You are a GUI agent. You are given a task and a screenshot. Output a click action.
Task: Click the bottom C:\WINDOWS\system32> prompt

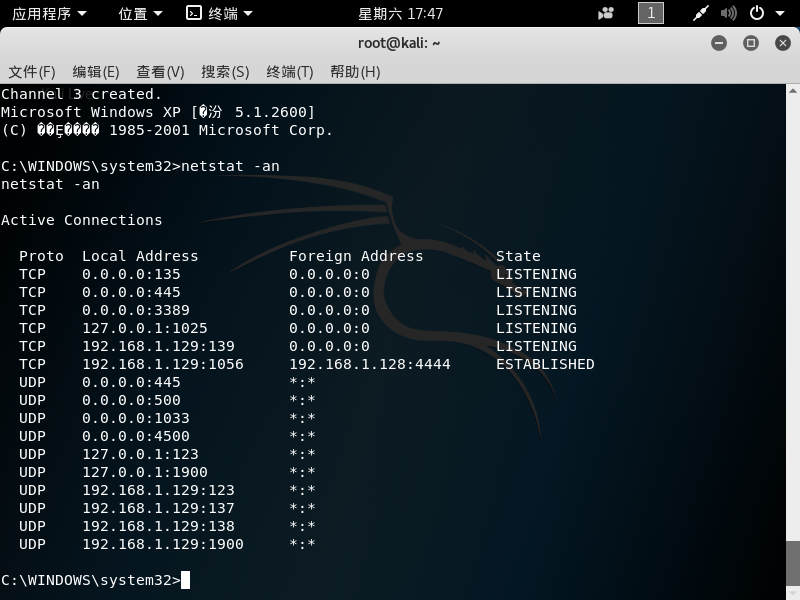point(91,581)
